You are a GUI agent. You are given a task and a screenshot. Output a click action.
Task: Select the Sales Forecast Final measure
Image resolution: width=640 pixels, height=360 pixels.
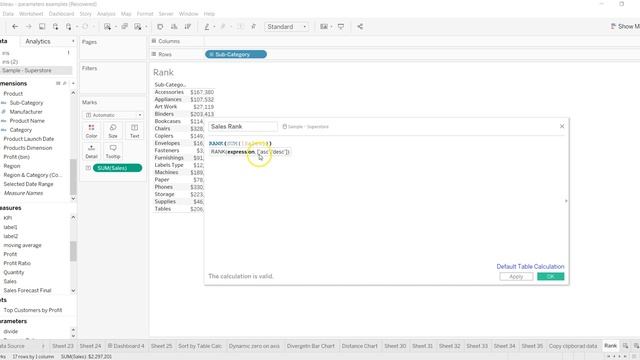coord(27,290)
